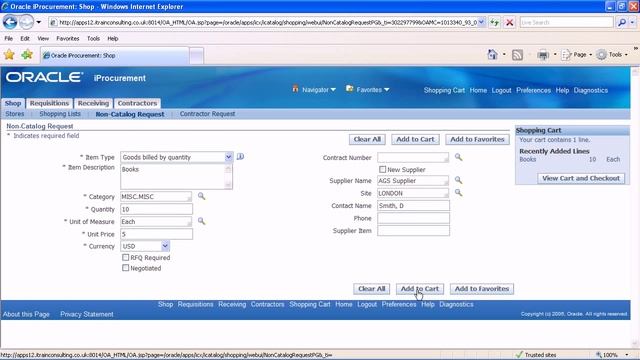Switch to the Contractors tab
The image size is (640, 360).
point(137,103)
